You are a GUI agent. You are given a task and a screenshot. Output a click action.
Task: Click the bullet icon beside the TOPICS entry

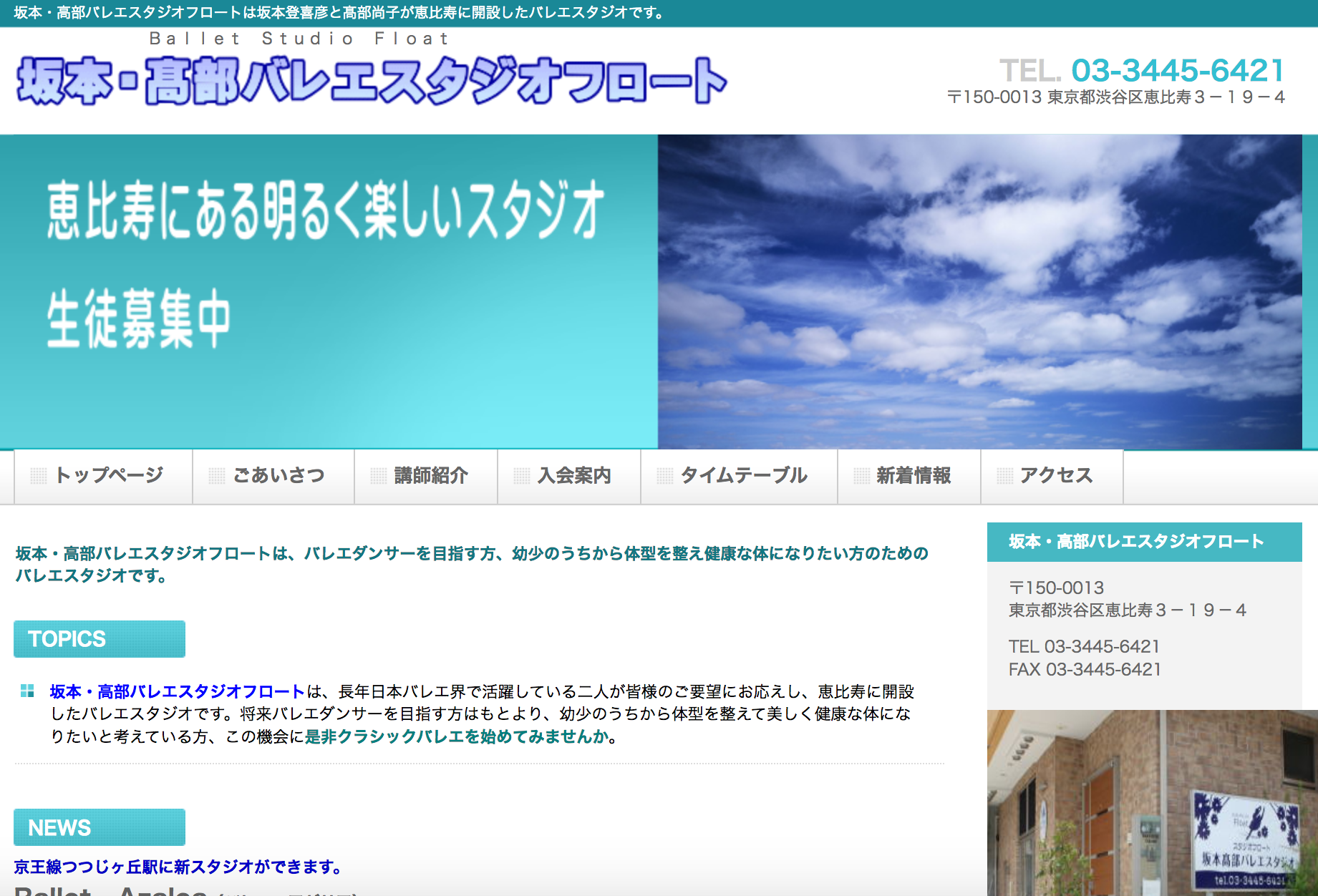[27, 691]
